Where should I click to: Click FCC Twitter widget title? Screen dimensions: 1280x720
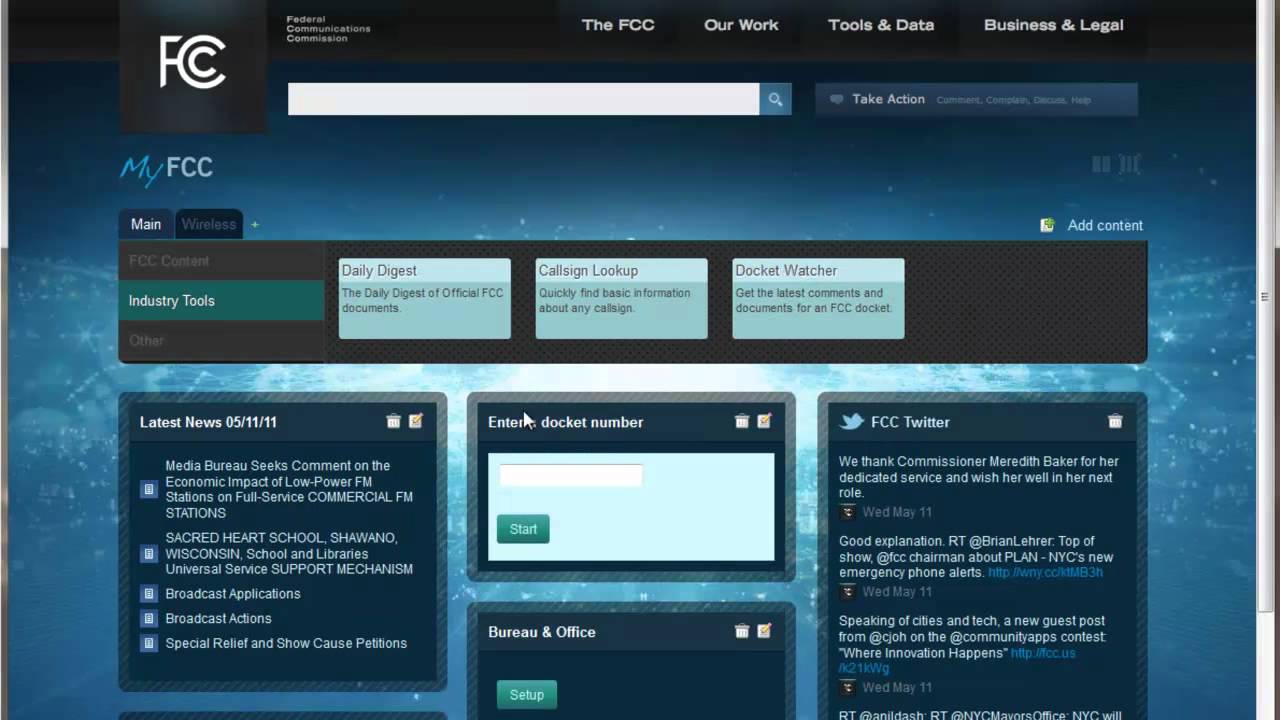pyautogui.click(x=910, y=422)
